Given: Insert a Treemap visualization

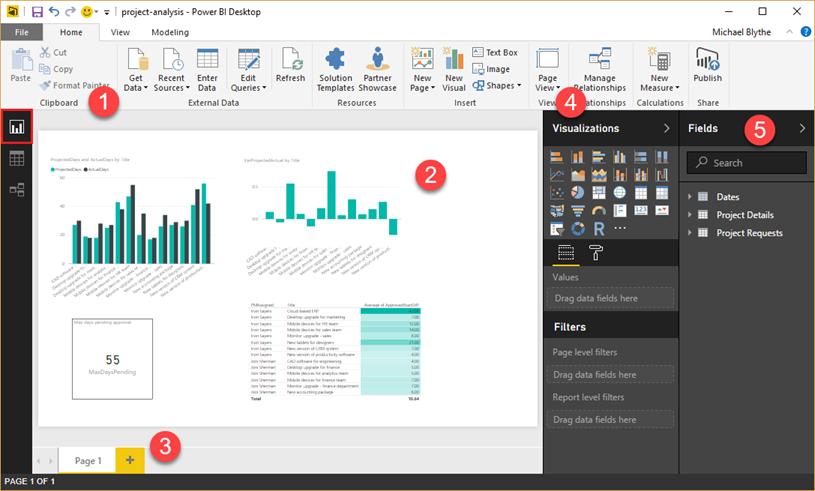Looking at the screenshot, I should 599,193.
